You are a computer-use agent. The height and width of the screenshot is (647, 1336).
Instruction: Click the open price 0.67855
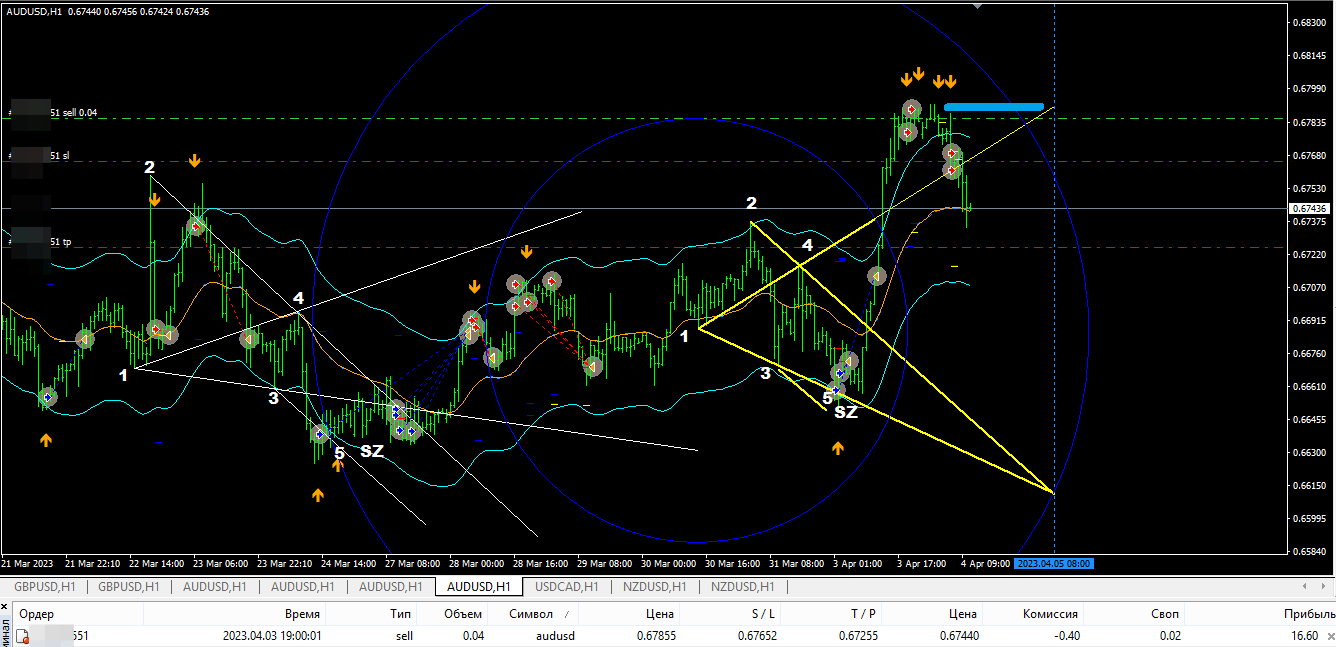click(x=655, y=636)
